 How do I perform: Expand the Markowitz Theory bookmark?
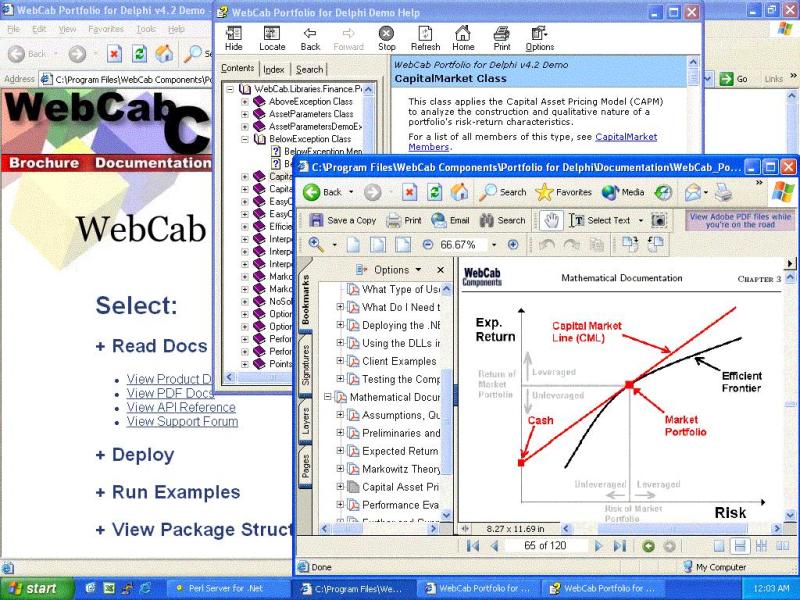pos(340,468)
